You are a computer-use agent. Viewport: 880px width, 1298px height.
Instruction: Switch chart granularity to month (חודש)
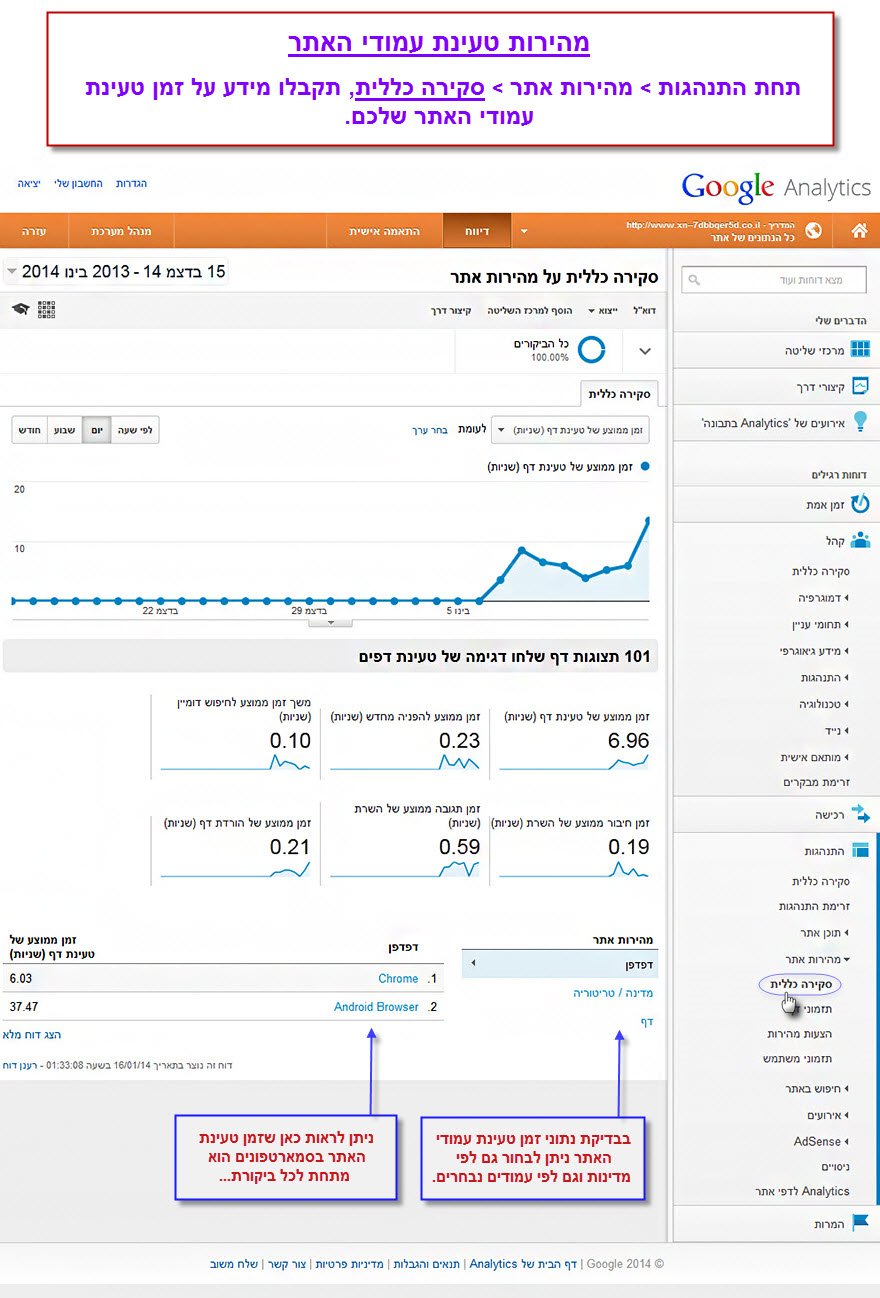pos(30,430)
